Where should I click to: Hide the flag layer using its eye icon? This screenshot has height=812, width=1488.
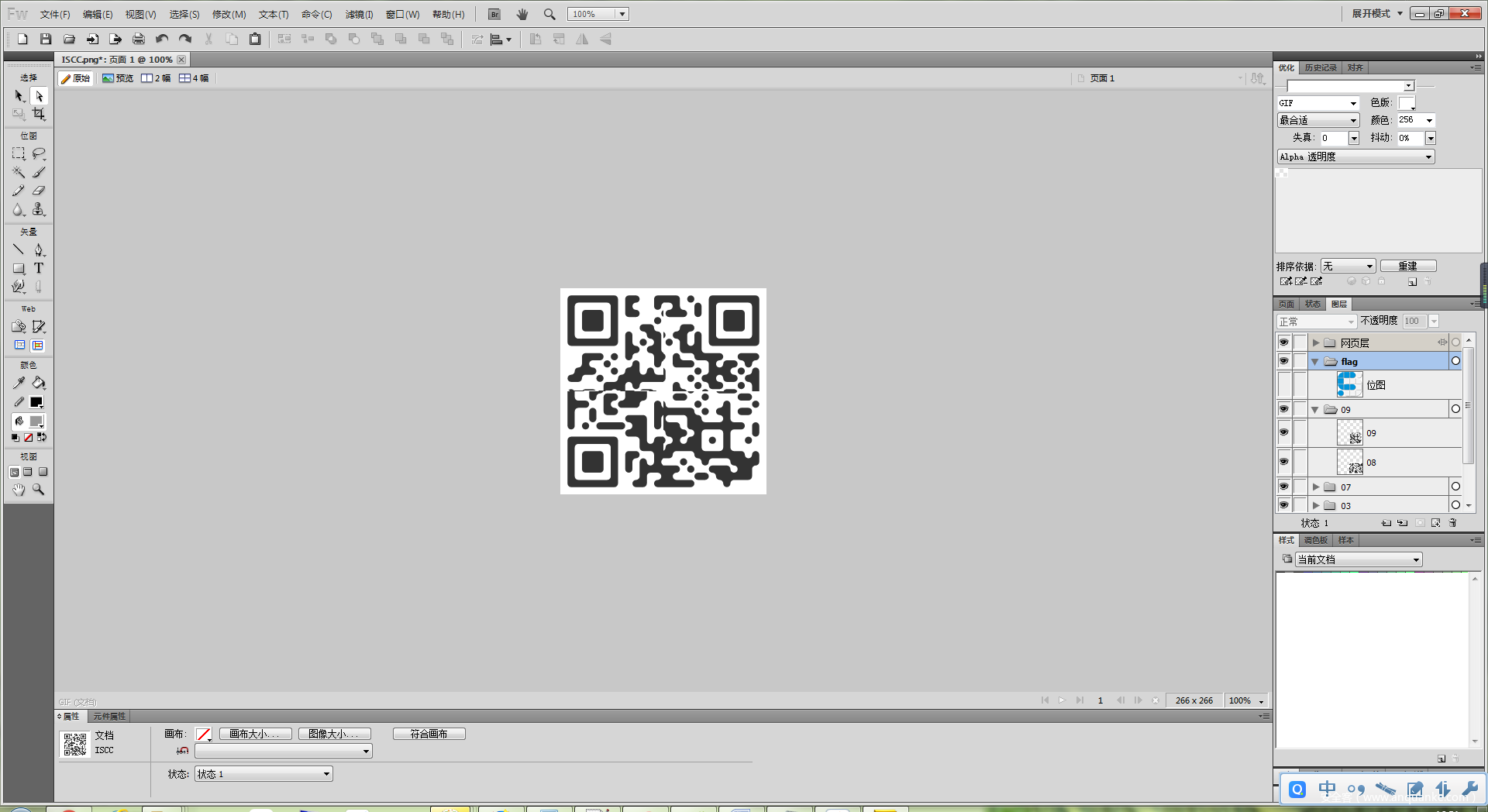(1283, 361)
